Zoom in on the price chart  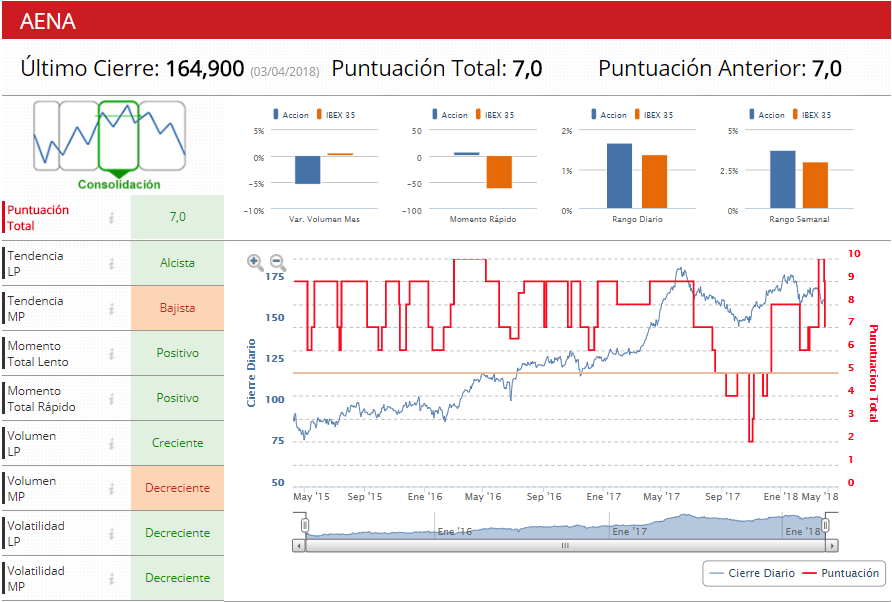click(255, 262)
